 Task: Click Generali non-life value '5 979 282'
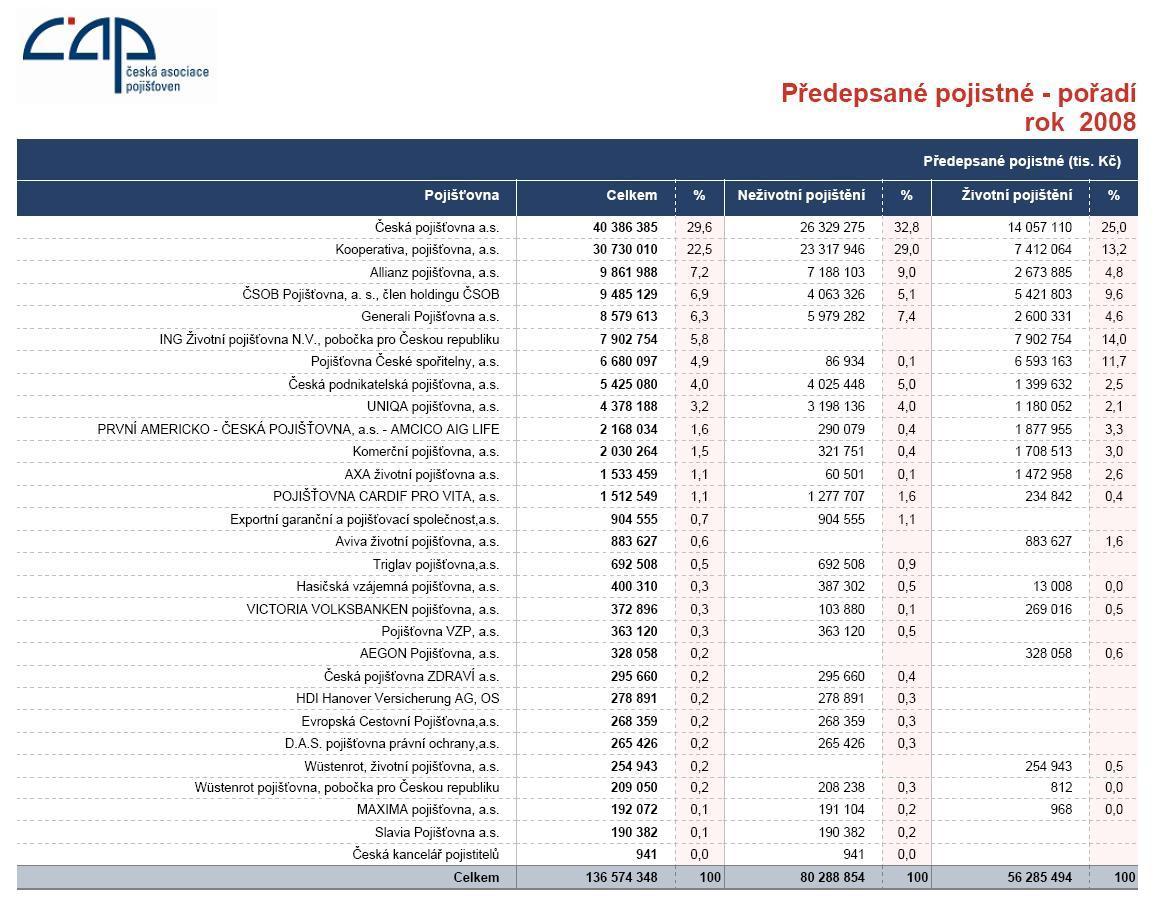click(836, 317)
